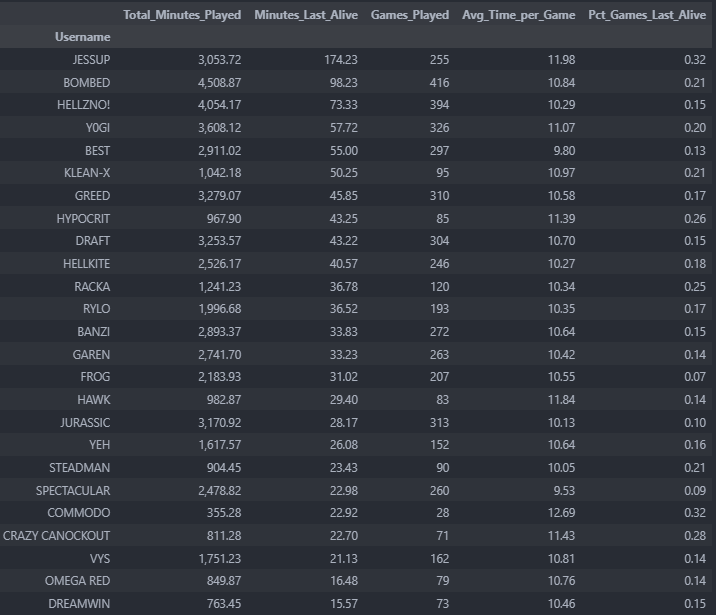Select the Total_Minutes_Played column header

182,15
